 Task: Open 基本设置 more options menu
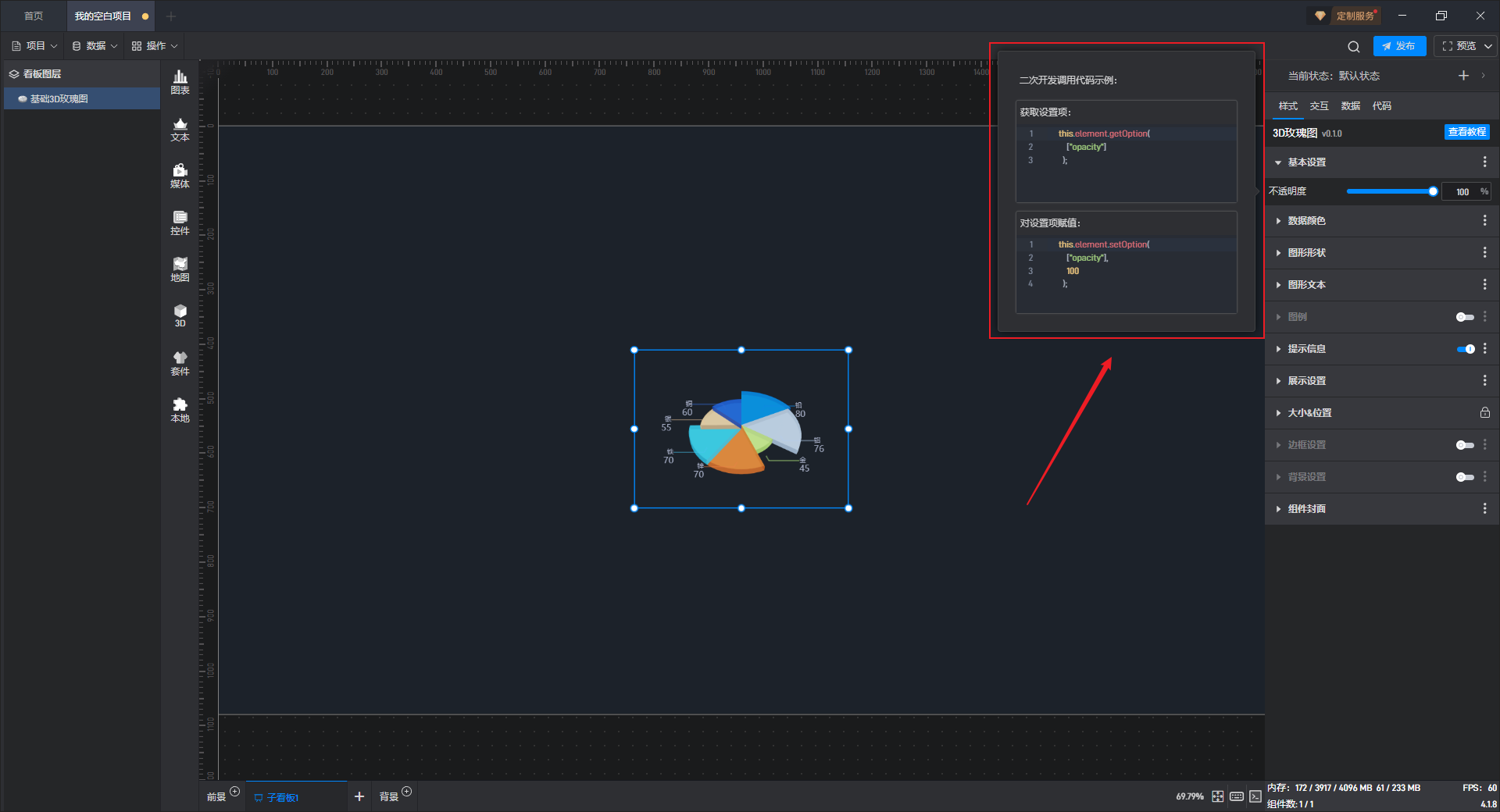pos(1484,162)
